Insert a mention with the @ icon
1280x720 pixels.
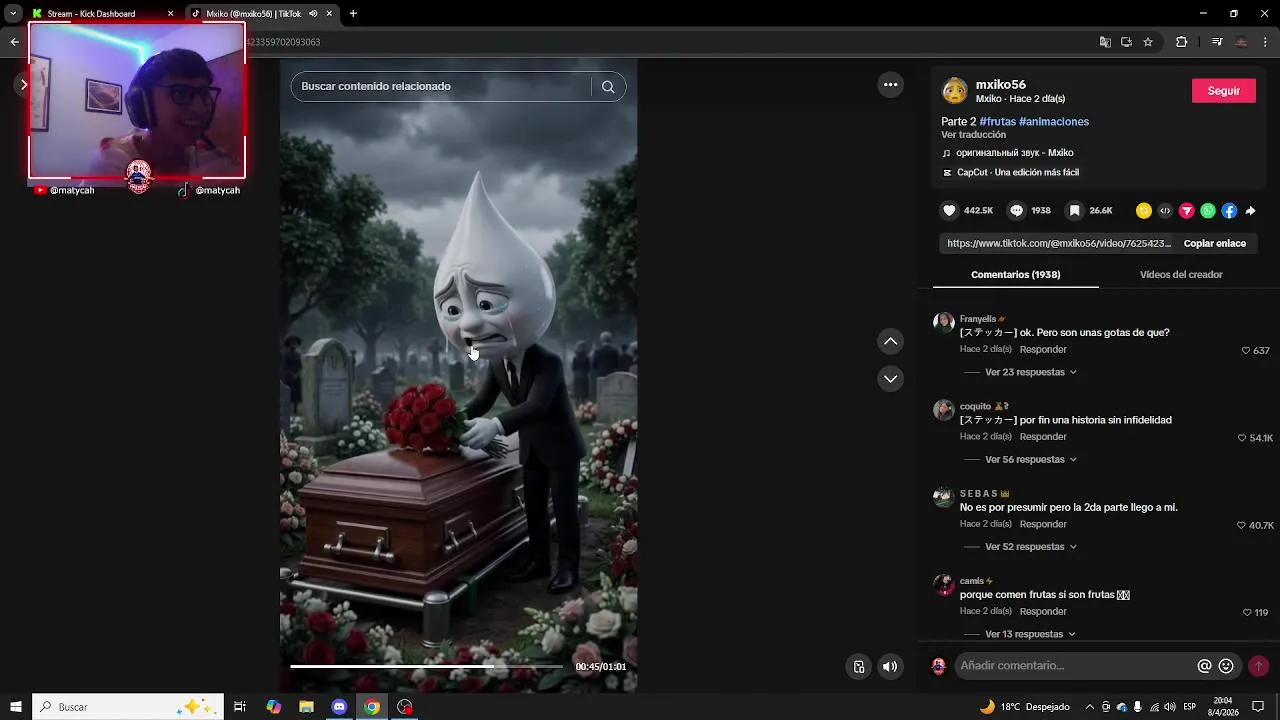click(1204, 666)
